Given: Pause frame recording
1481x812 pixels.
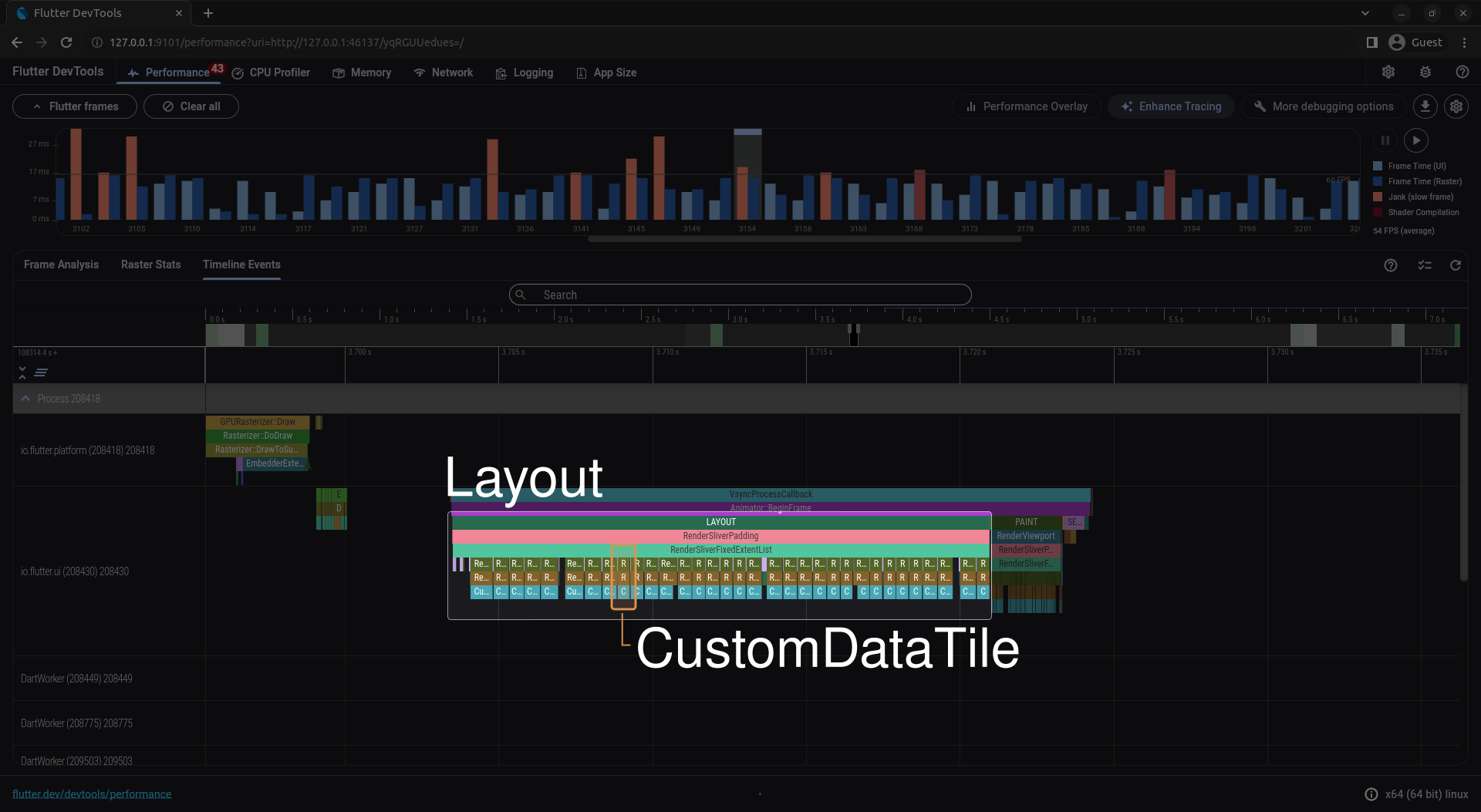Looking at the screenshot, I should [x=1385, y=140].
